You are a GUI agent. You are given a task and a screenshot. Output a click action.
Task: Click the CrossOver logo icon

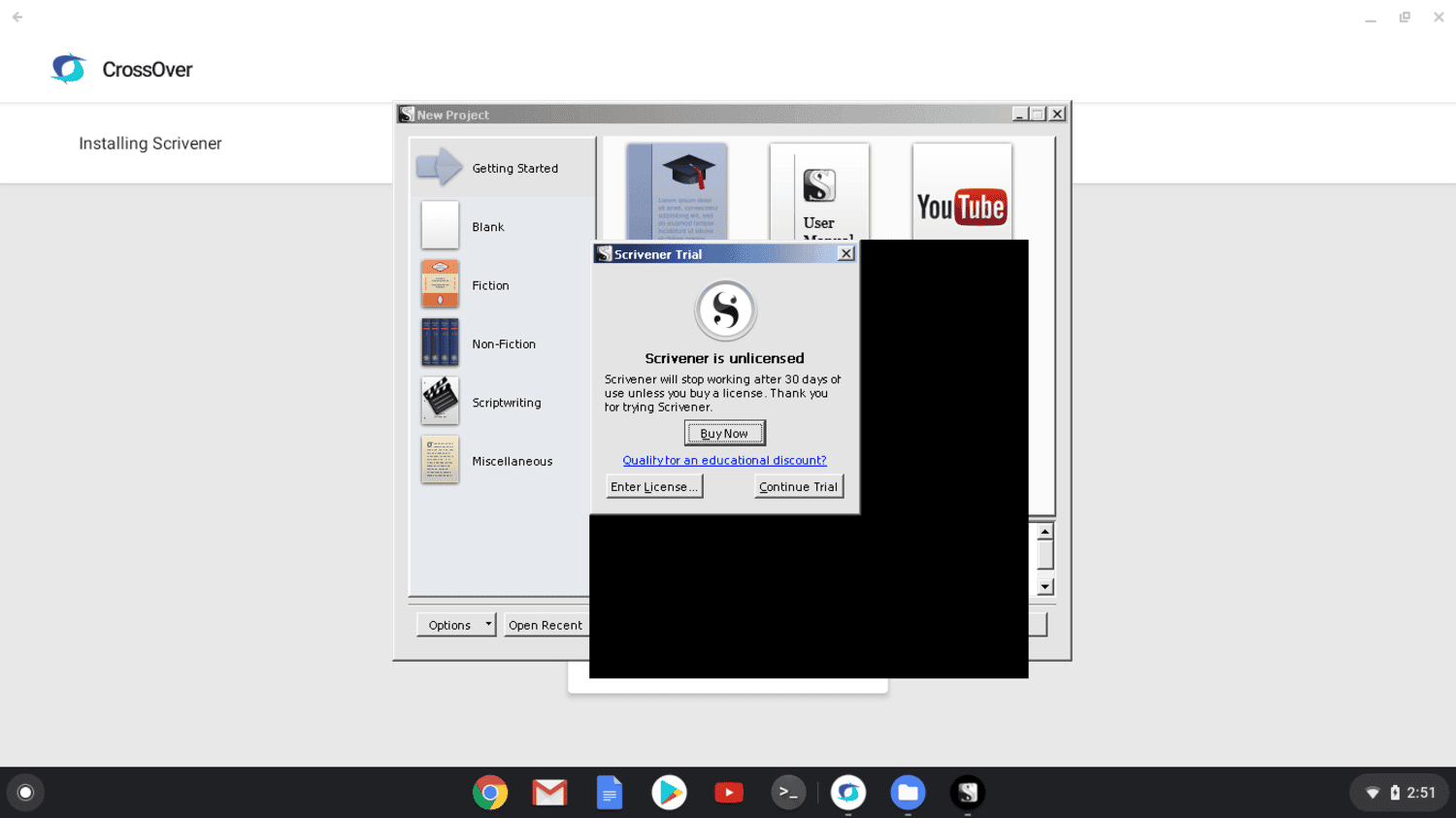pos(68,69)
